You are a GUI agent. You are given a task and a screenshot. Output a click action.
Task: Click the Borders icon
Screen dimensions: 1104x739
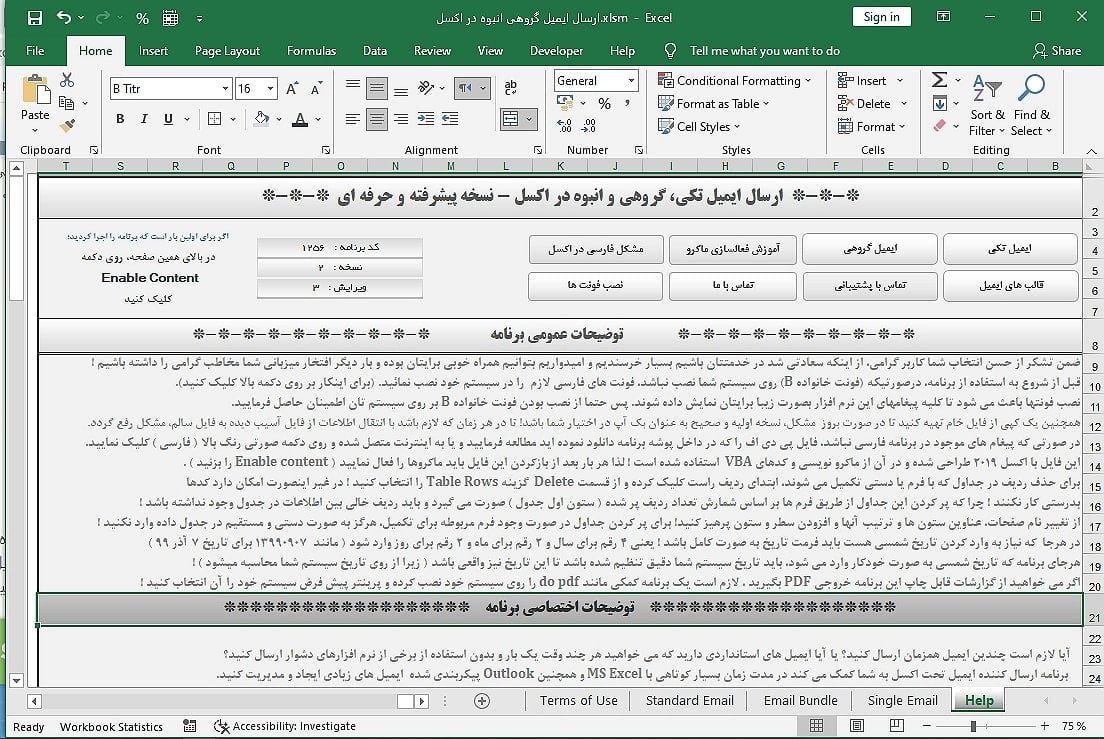[215, 119]
